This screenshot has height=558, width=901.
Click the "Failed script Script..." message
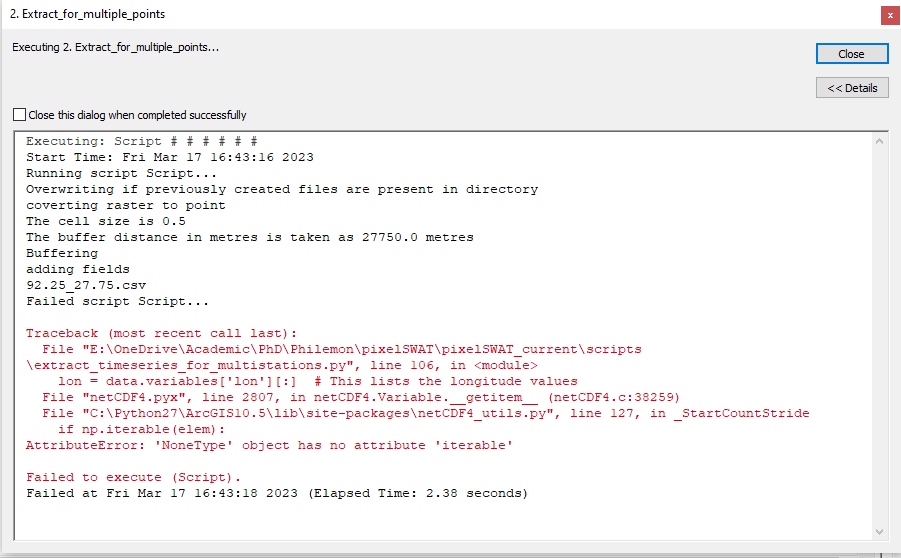tap(118, 301)
